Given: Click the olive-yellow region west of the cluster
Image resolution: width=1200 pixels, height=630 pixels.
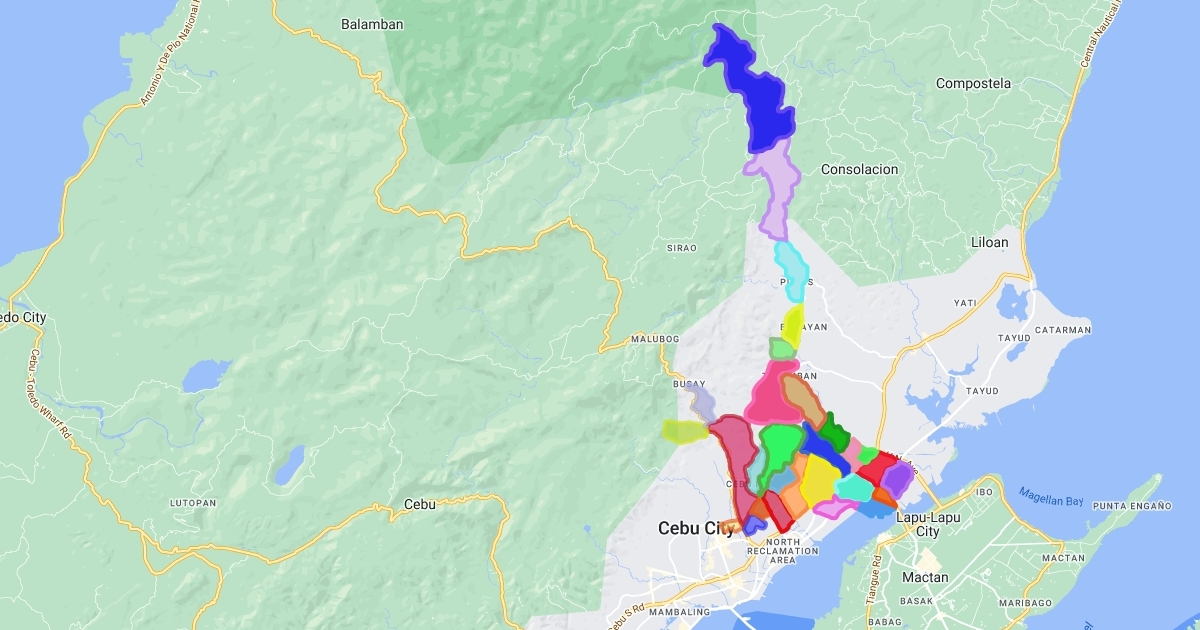Looking at the screenshot, I should 684,431.
